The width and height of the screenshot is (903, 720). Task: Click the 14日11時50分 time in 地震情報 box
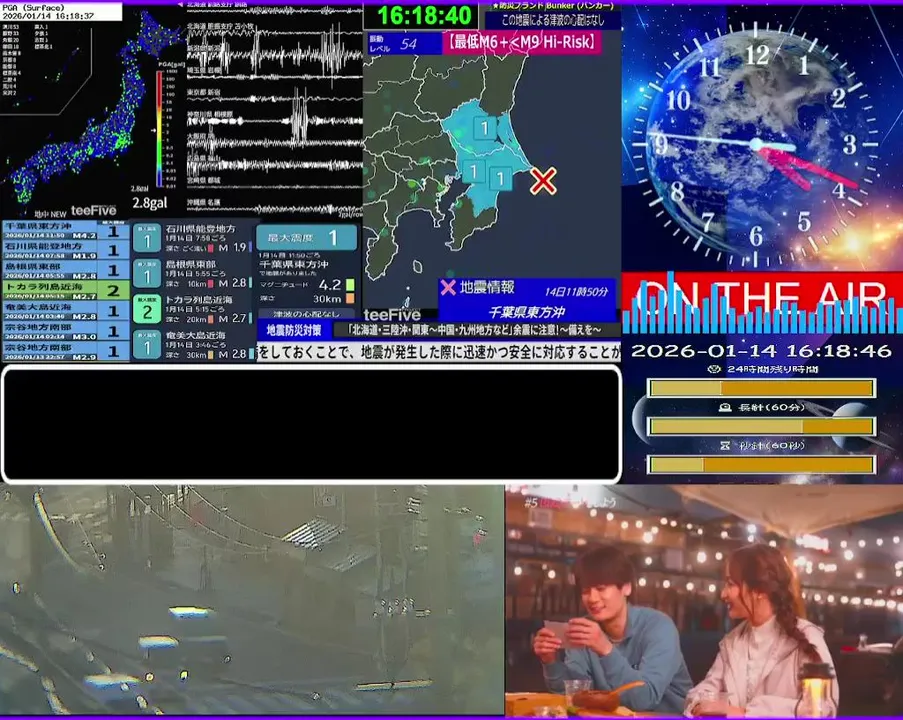click(576, 292)
